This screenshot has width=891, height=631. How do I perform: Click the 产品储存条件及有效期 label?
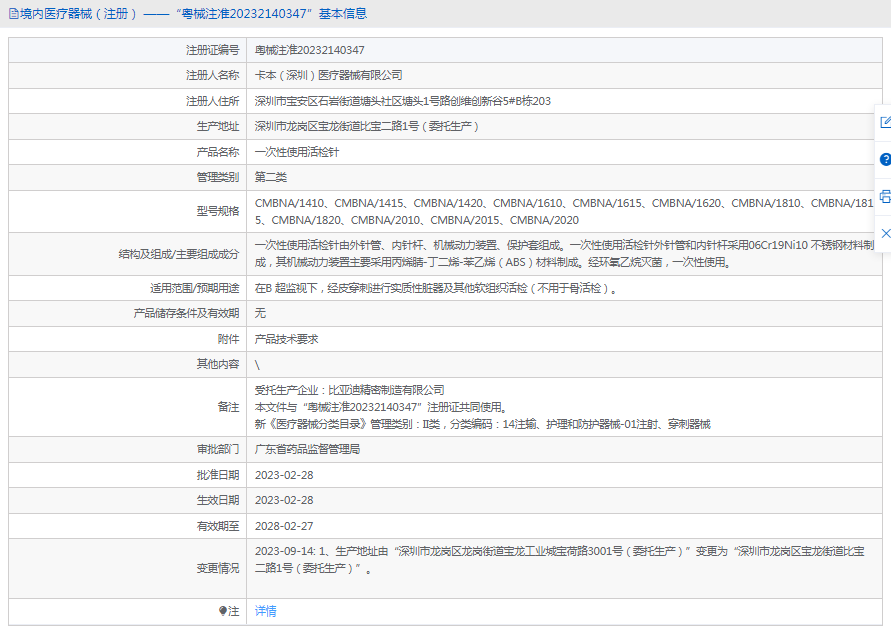tap(186, 313)
